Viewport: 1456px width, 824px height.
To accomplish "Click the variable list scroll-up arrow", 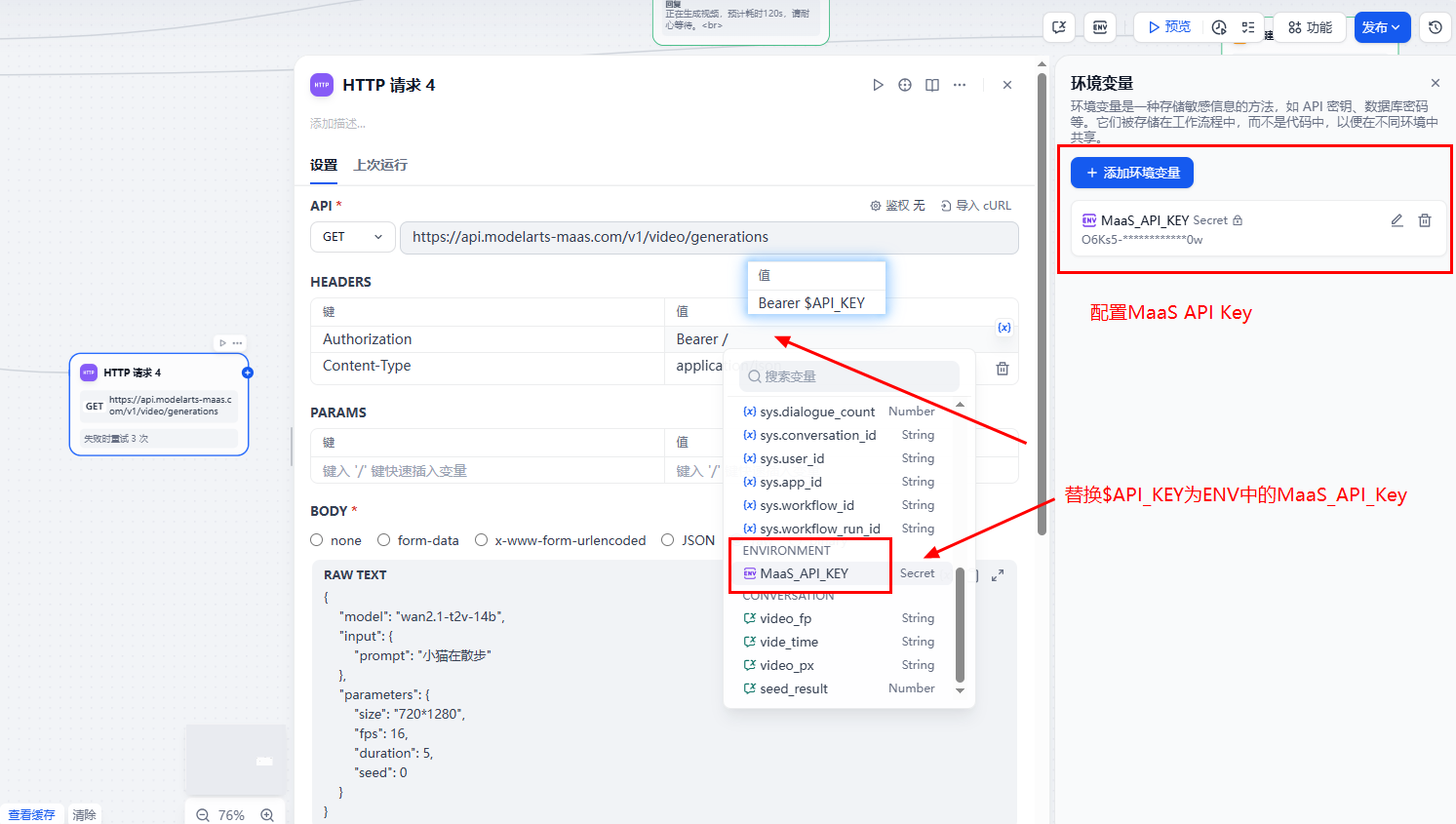I will coord(960,405).
